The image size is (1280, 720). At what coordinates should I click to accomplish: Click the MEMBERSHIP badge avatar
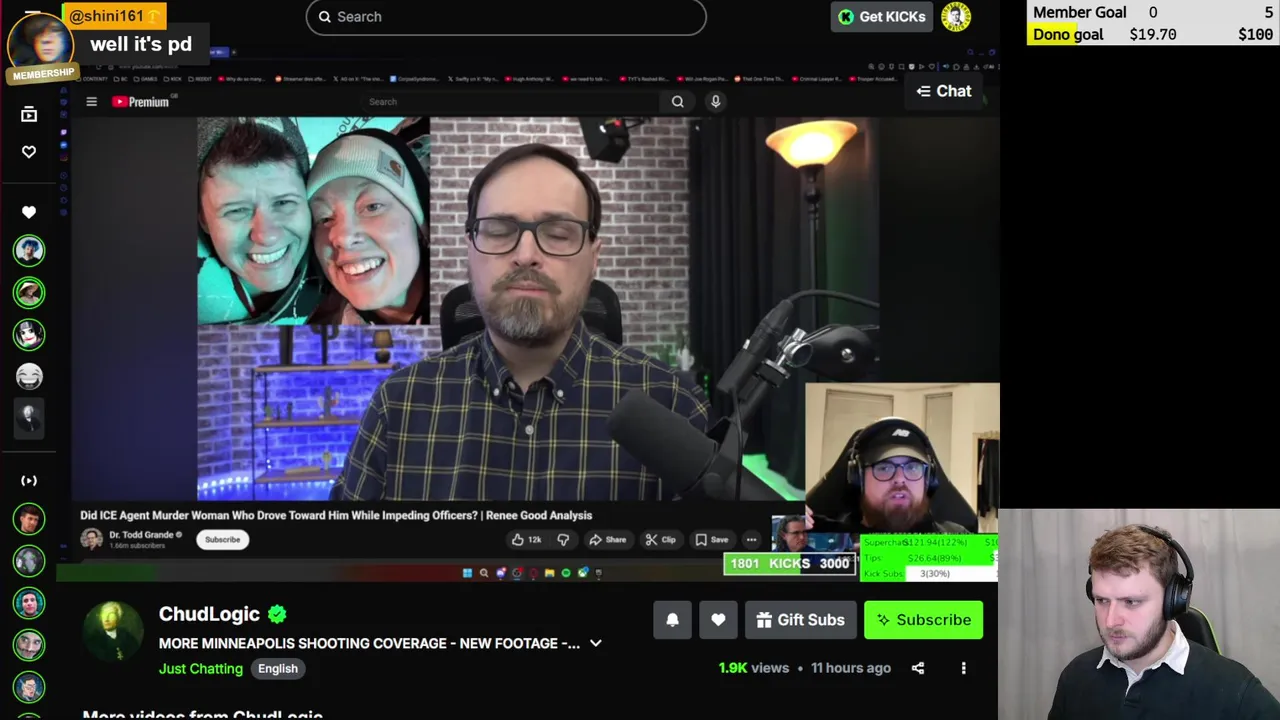[40, 47]
